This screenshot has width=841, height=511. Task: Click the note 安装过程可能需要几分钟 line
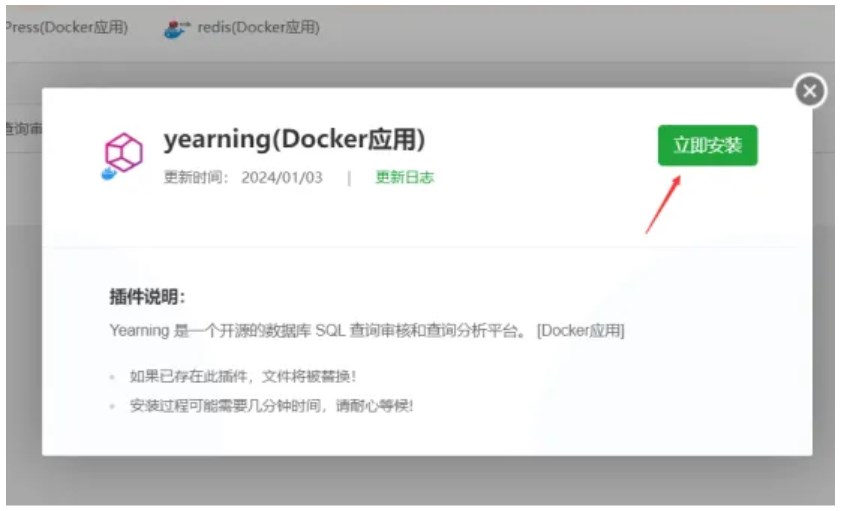coord(271,406)
